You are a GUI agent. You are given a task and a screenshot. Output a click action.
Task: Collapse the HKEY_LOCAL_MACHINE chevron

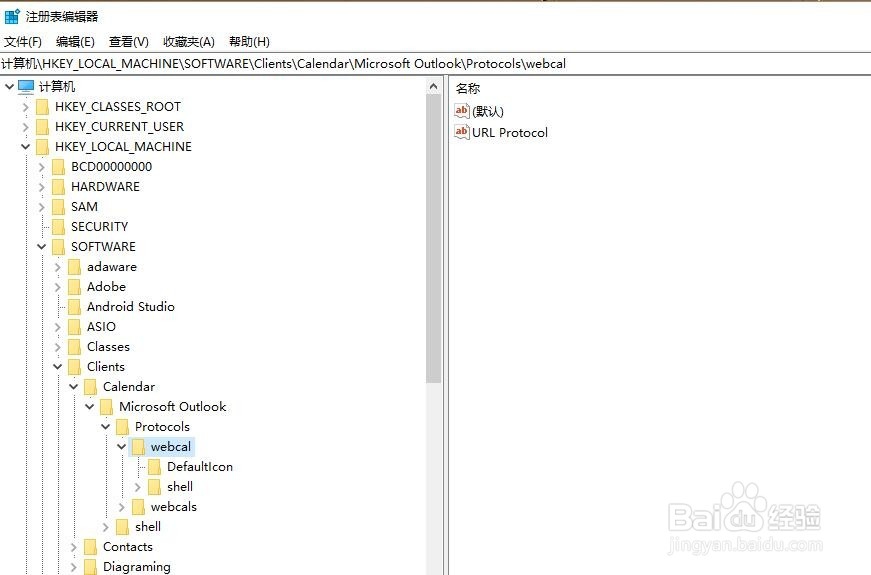[26, 147]
